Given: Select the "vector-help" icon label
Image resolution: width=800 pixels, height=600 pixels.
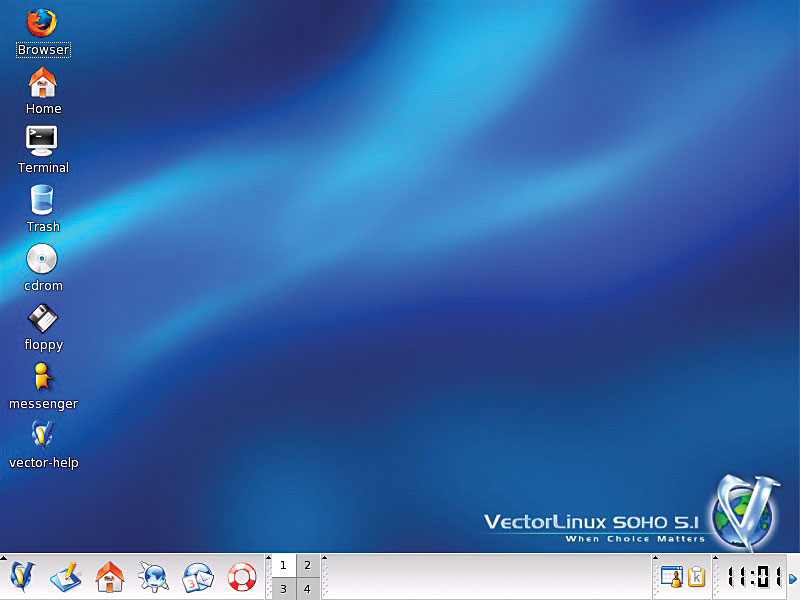Looking at the screenshot, I should pos(44,463).
